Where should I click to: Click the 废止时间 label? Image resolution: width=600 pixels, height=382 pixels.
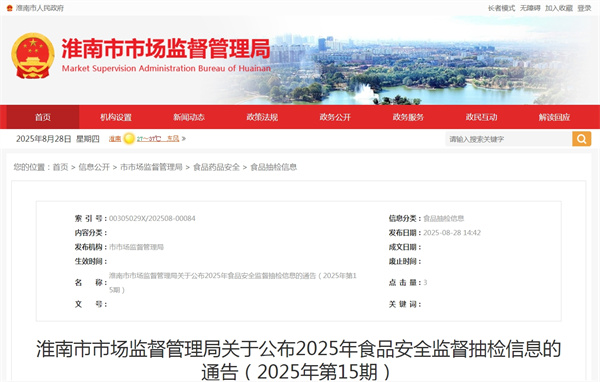pyautogui.click(x=405, y=261)
